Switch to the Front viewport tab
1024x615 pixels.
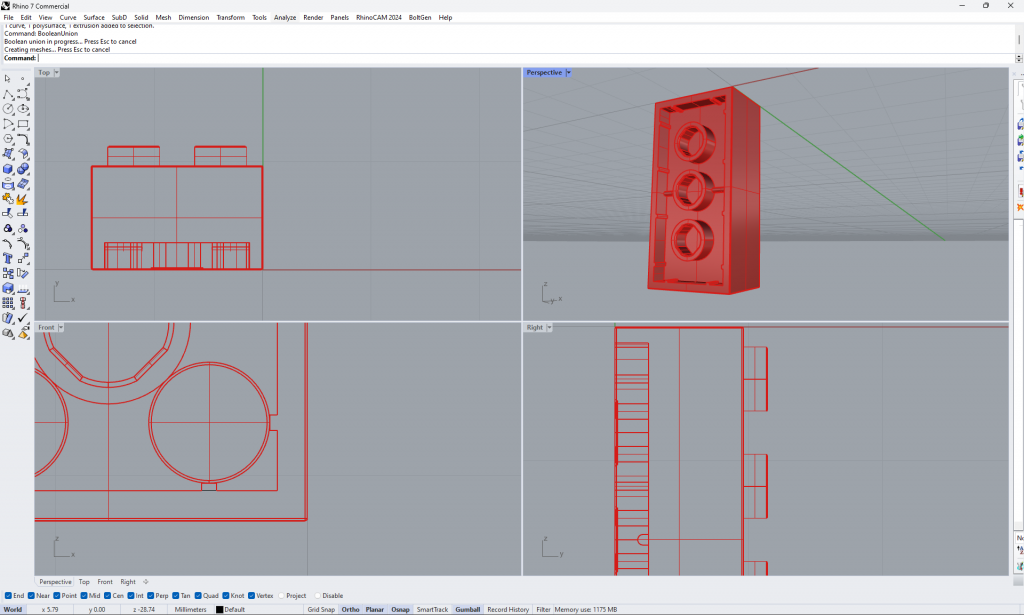(x=105, y=582)
